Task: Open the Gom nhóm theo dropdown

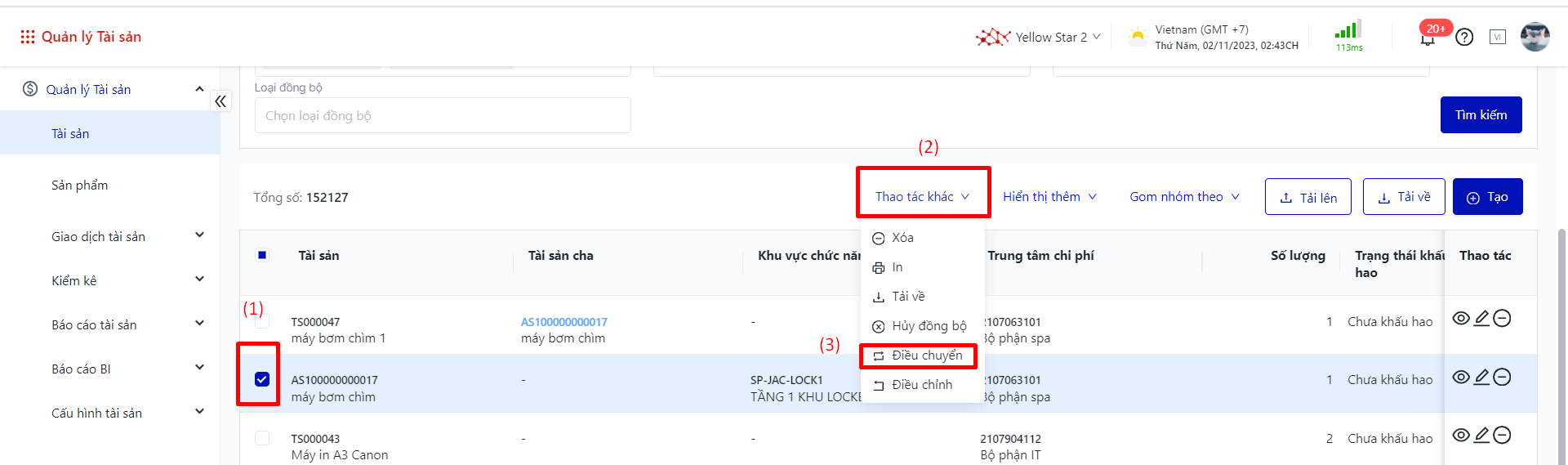Action: coord(1184,196)
